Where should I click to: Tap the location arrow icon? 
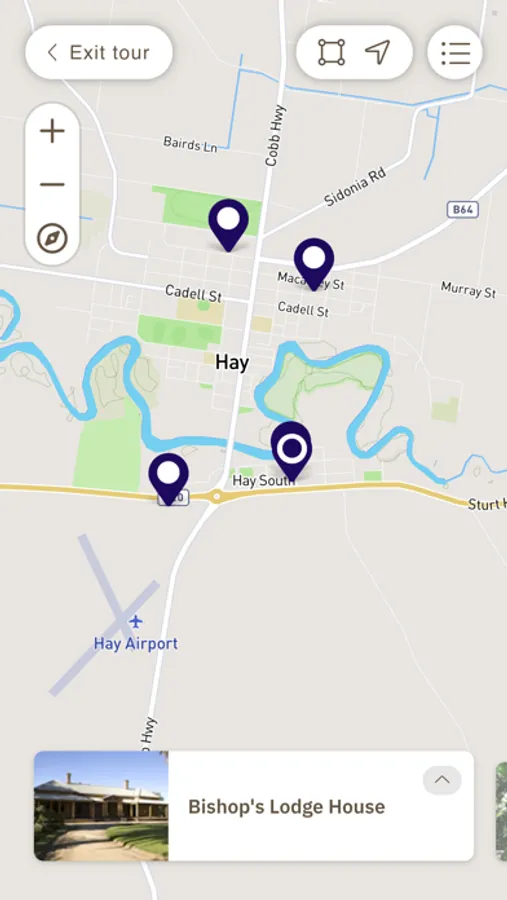click(378, 52)
